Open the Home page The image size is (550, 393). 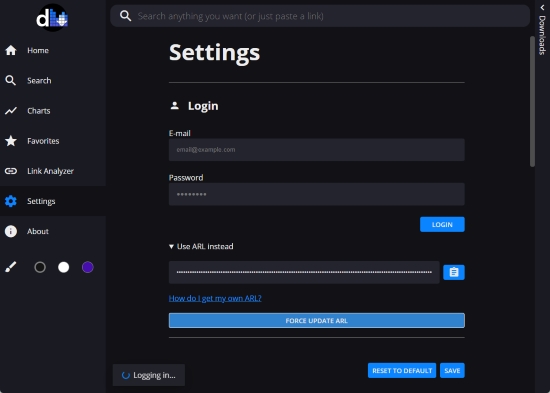[53, 50]
